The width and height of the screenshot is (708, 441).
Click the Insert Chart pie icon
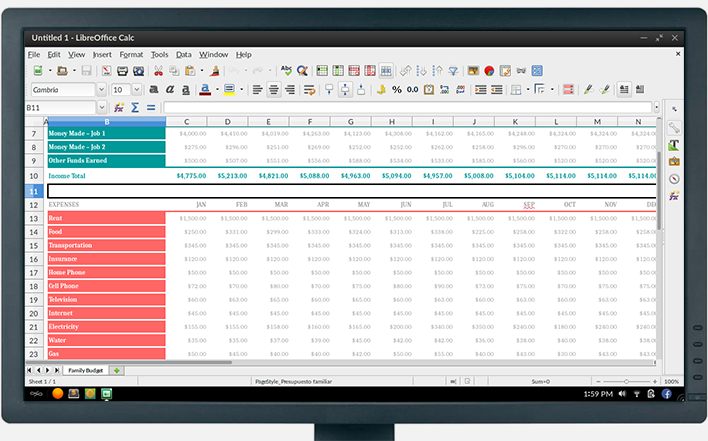pos(489,72)
